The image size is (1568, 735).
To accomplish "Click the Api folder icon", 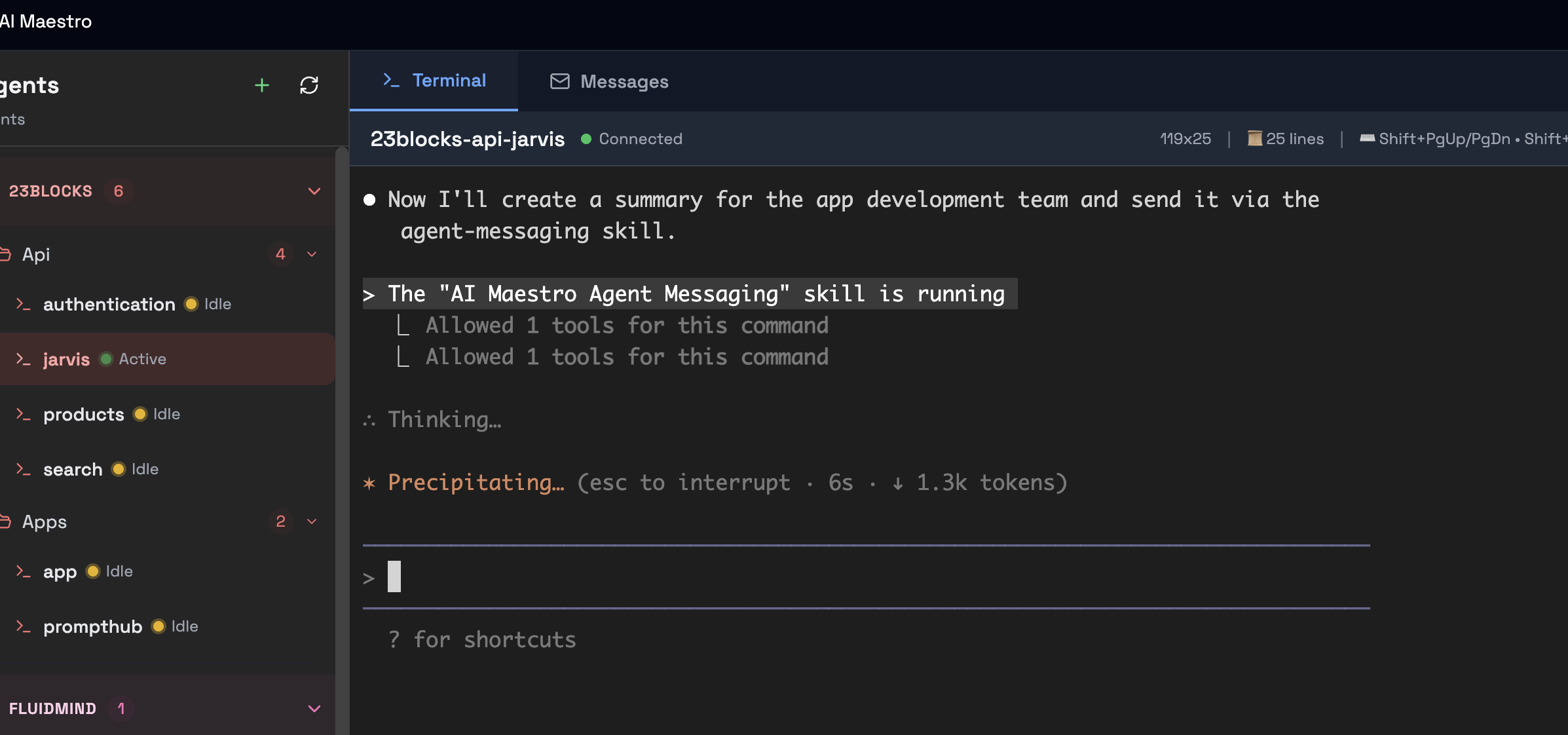I will point(5,254).
